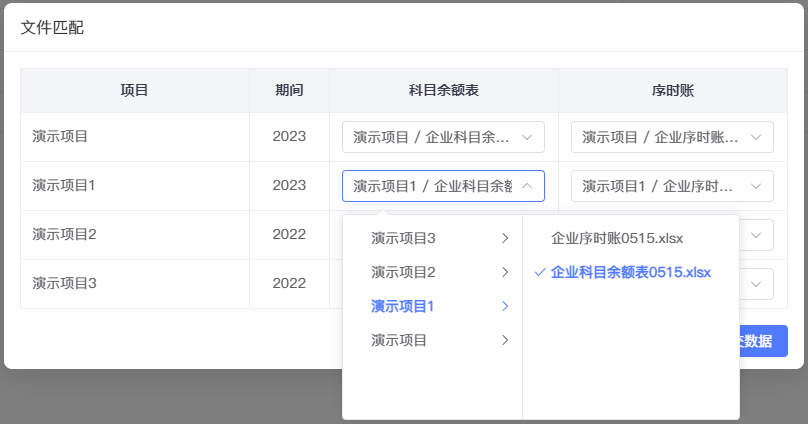Open 序时账 dropdown for 演示项目1 row
The width and height of the screenshot is (808, 424).
[x=672, y=186]
